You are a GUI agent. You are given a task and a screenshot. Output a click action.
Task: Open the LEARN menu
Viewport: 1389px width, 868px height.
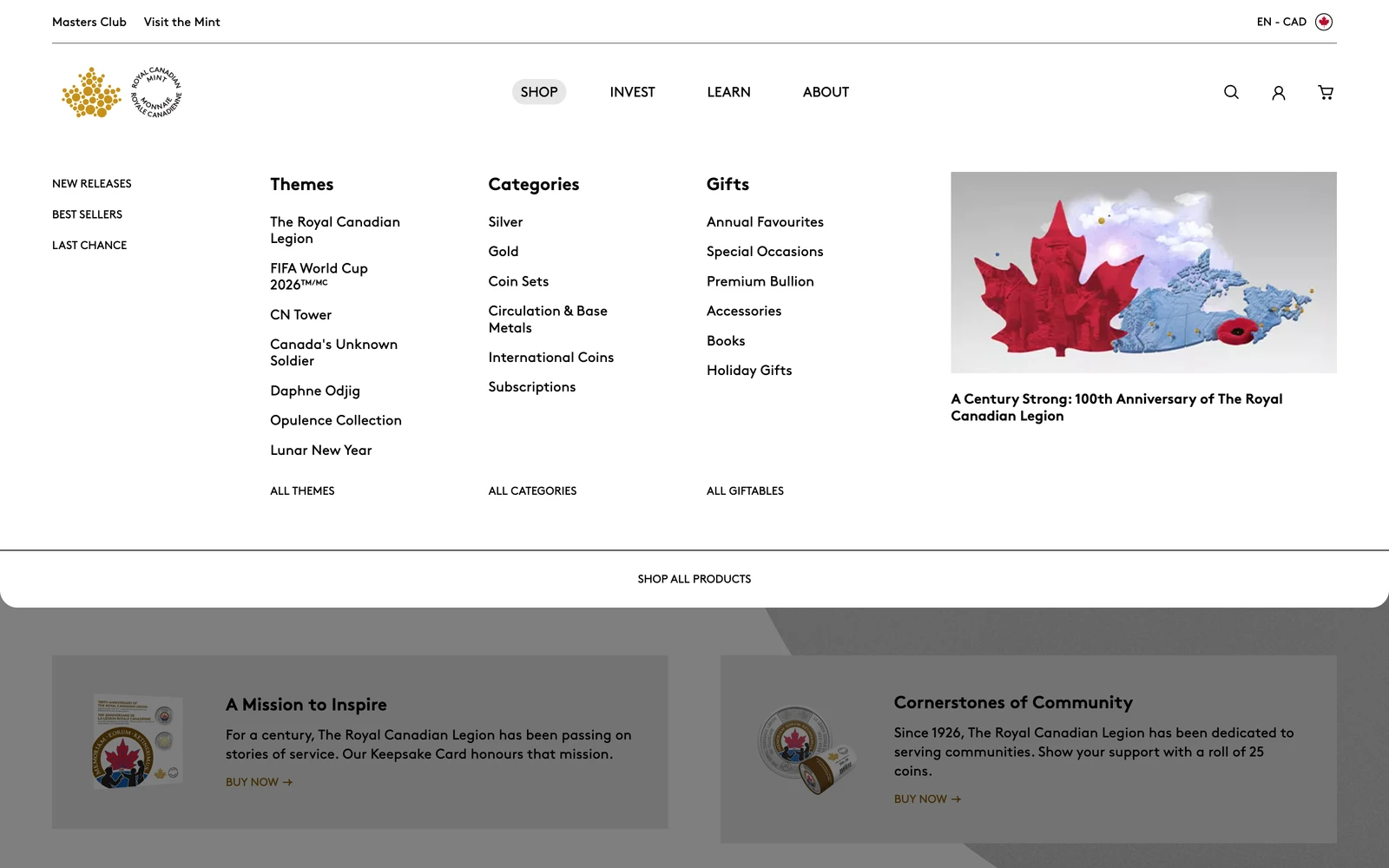pos(728,92)
